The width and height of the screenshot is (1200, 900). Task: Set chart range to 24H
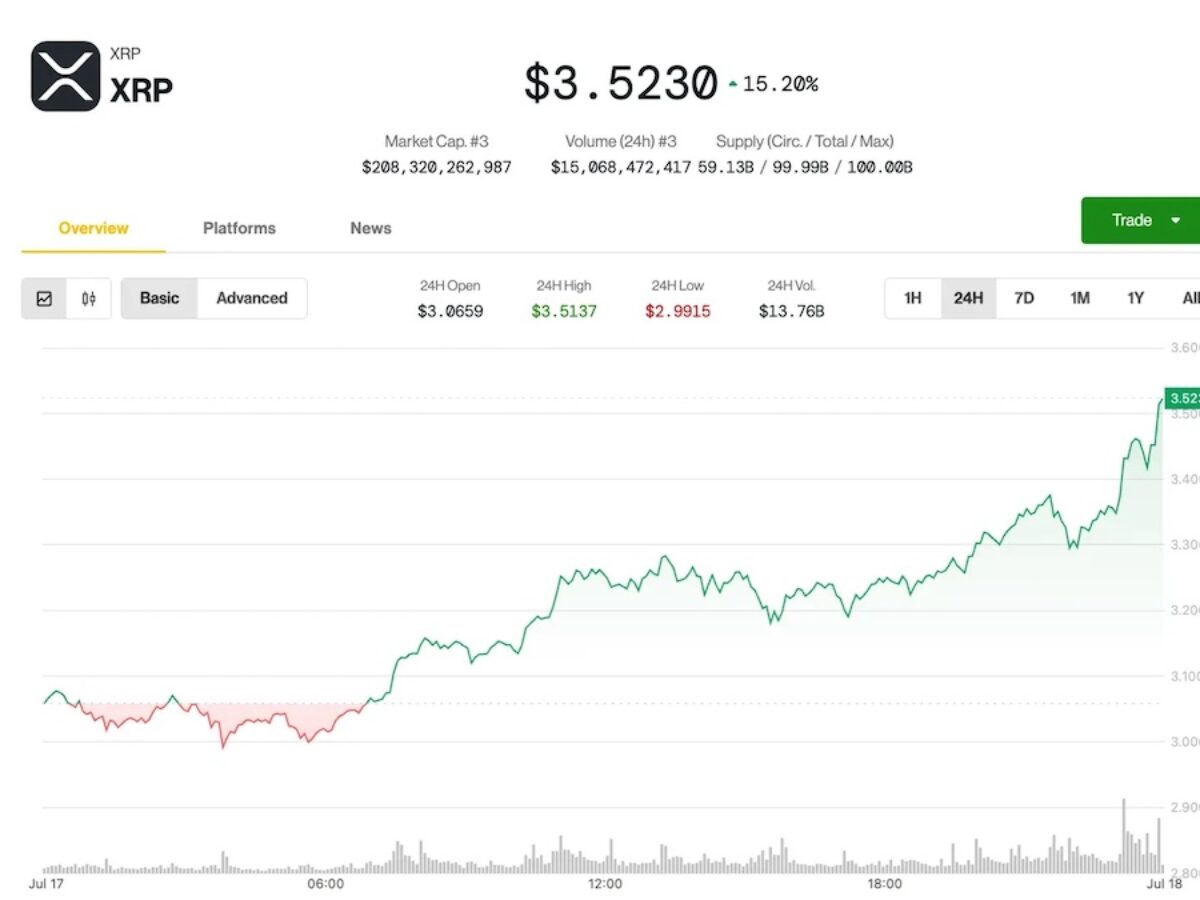[968, 298]
